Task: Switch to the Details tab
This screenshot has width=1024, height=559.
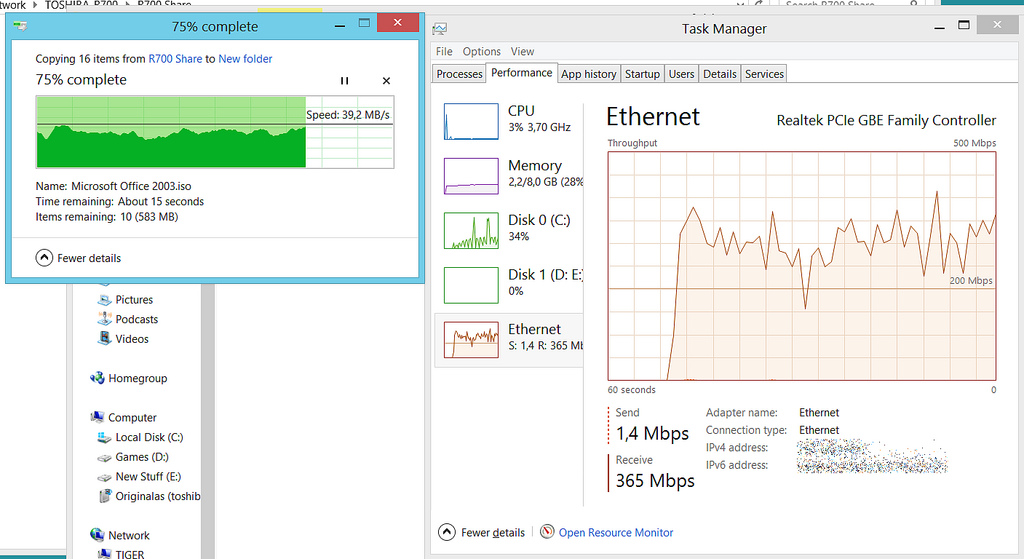Action: pyautogui.click(x=720, y=74)
